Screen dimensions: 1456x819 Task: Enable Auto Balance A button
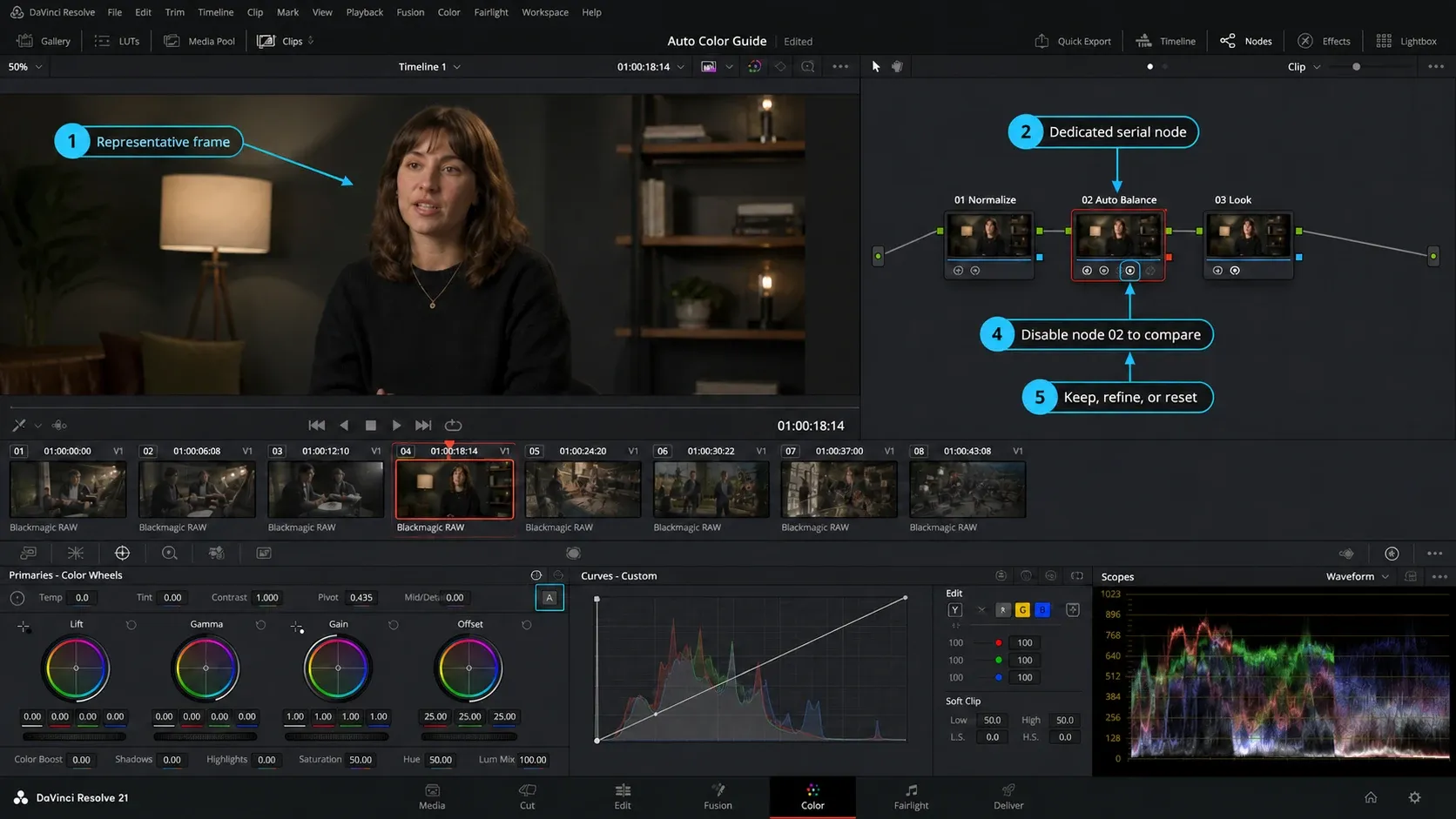(x=549, y=597)
